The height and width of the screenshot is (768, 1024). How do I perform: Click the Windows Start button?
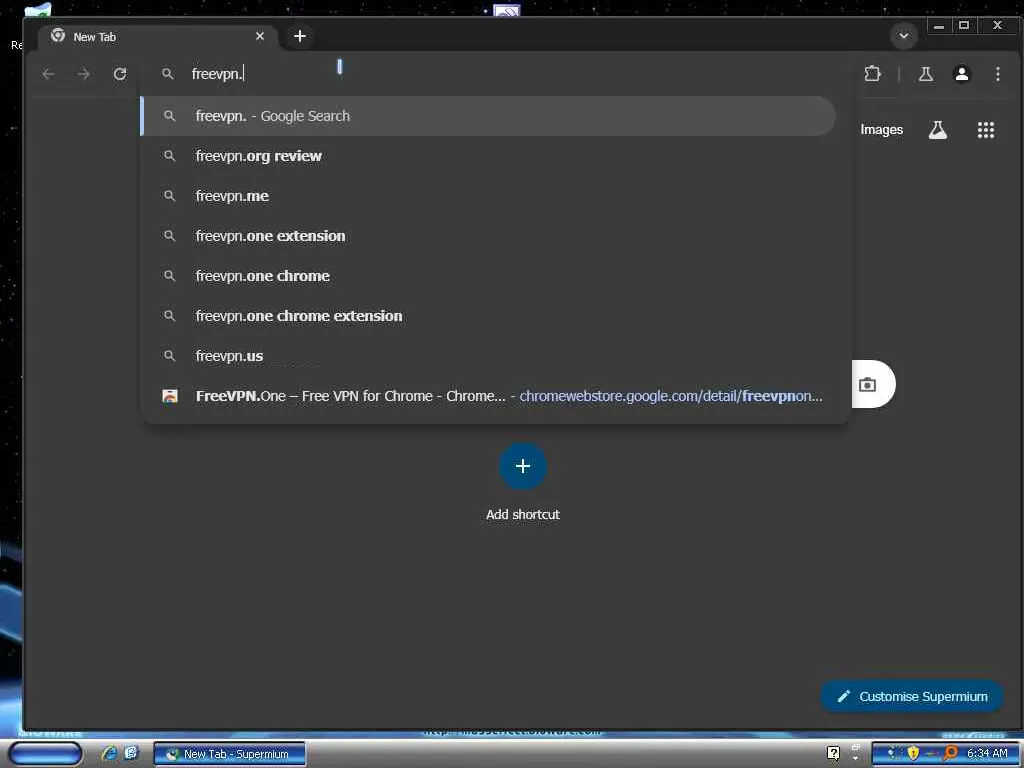coord(44,754)
